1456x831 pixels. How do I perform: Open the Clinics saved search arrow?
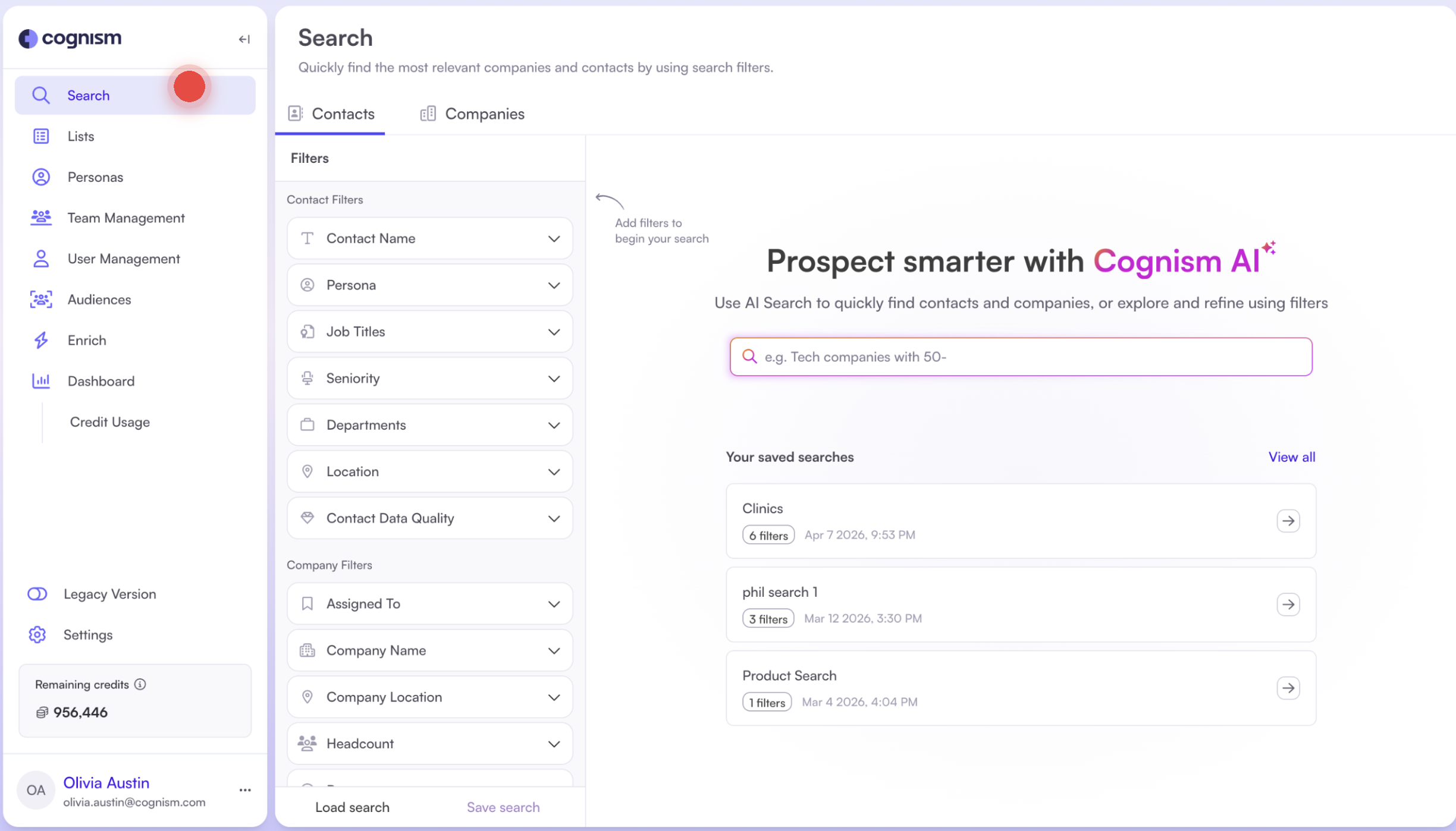coord(1288,521)
